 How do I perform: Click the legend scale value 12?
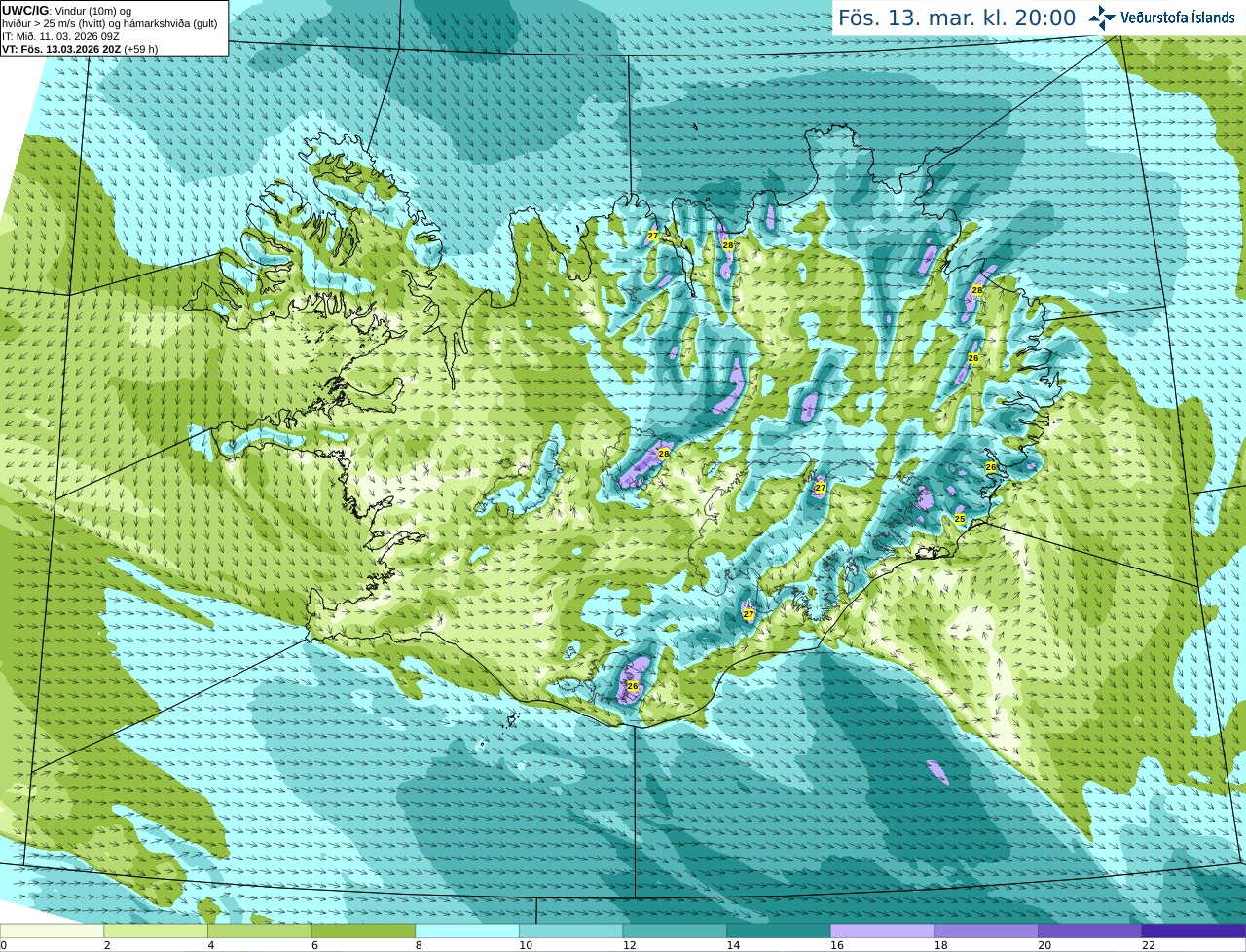click(630, 945)
